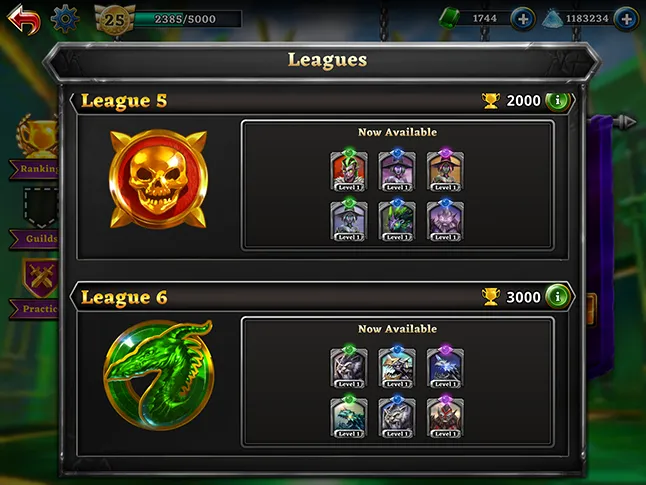This screenshot has height=485, width=646.
Task: Click the green dragon League 6 emblem
Action: point(159,375)
